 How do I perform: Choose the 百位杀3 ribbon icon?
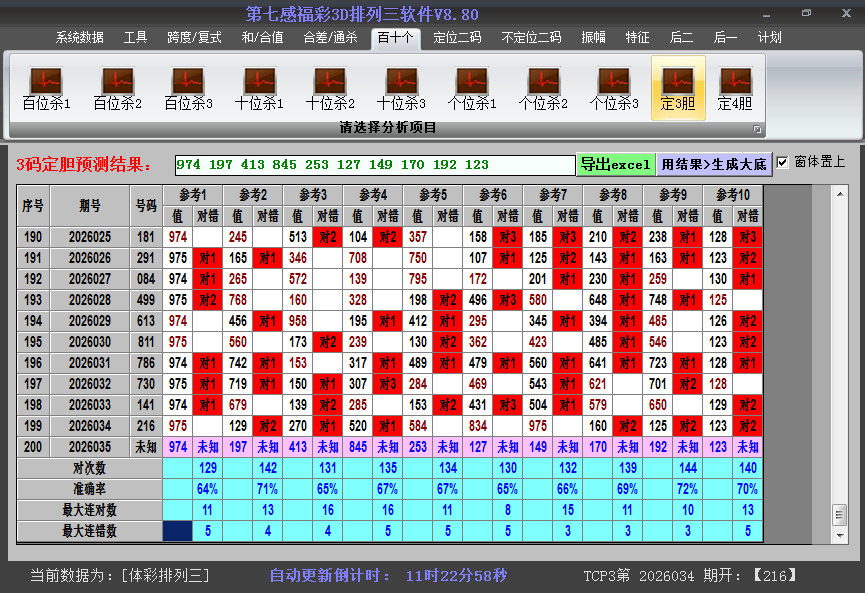pyautogui.click(x=188, y=88)
